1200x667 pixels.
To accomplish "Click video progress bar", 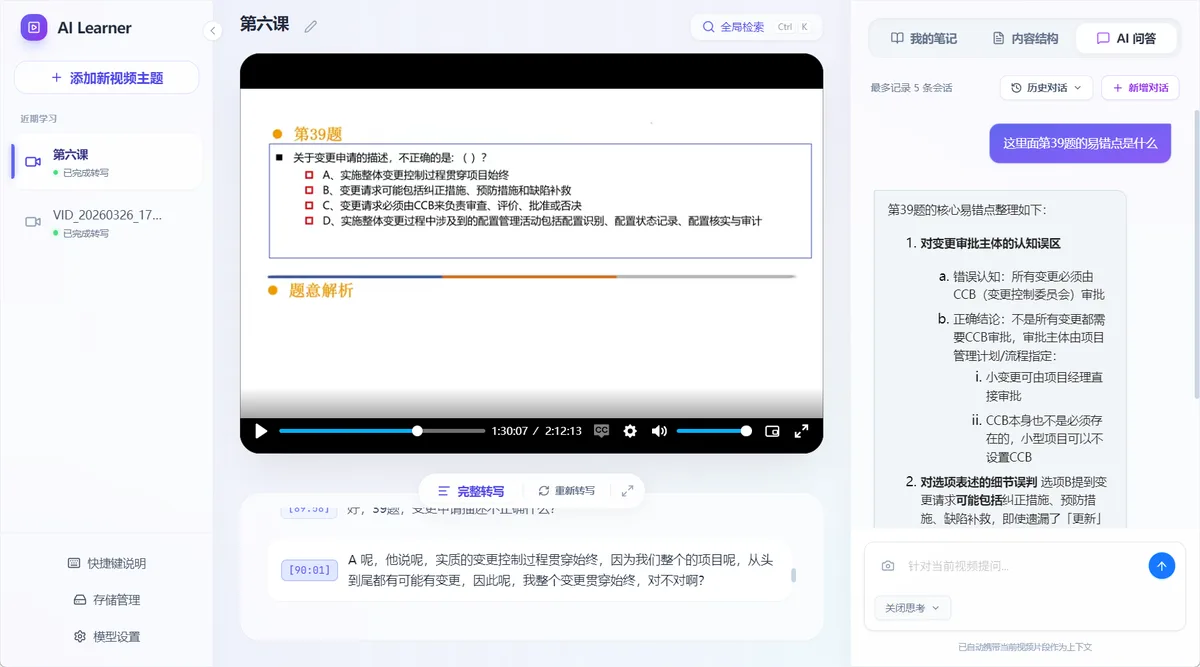I will (x=382, y=431).
